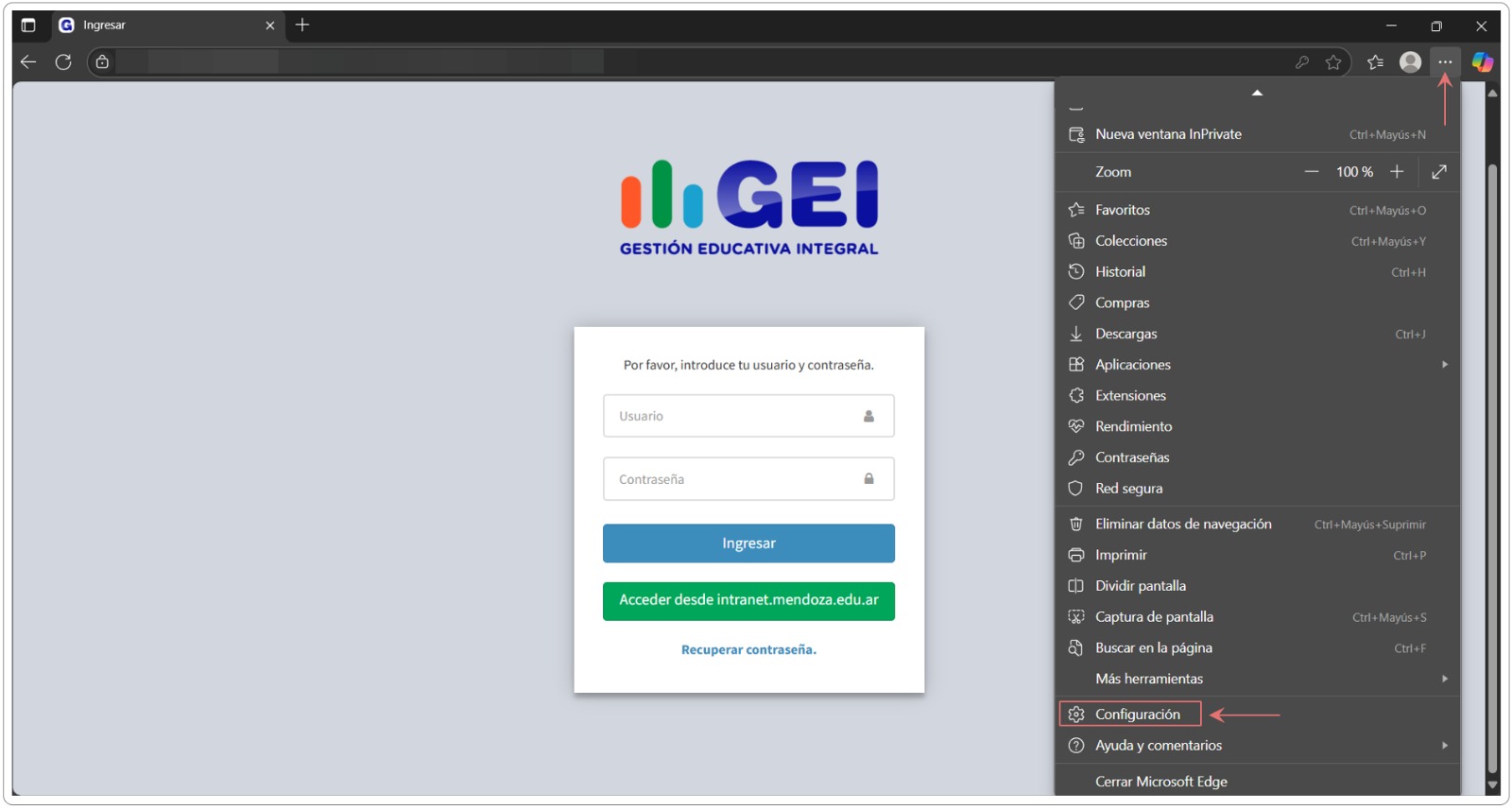Viewport: 1512px width, 810px height.
Task: Close the Ingresar tab
Action: pyautogui.click(x=270, y=26)
